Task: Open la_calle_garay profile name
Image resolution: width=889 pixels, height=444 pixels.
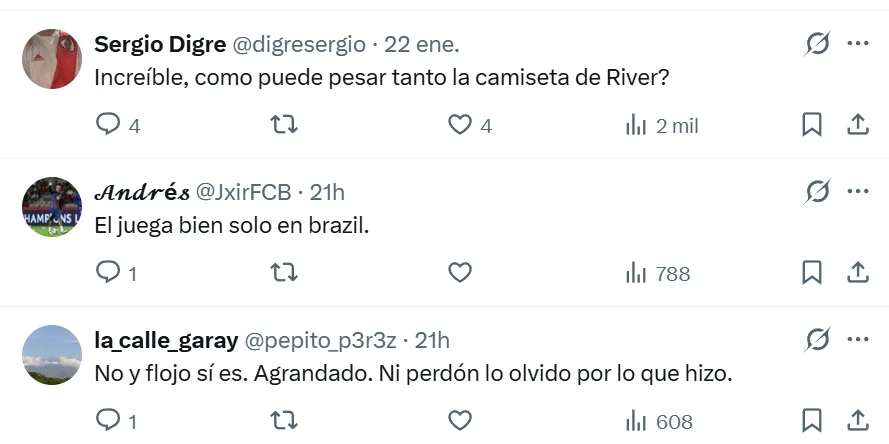Action: 166,340
